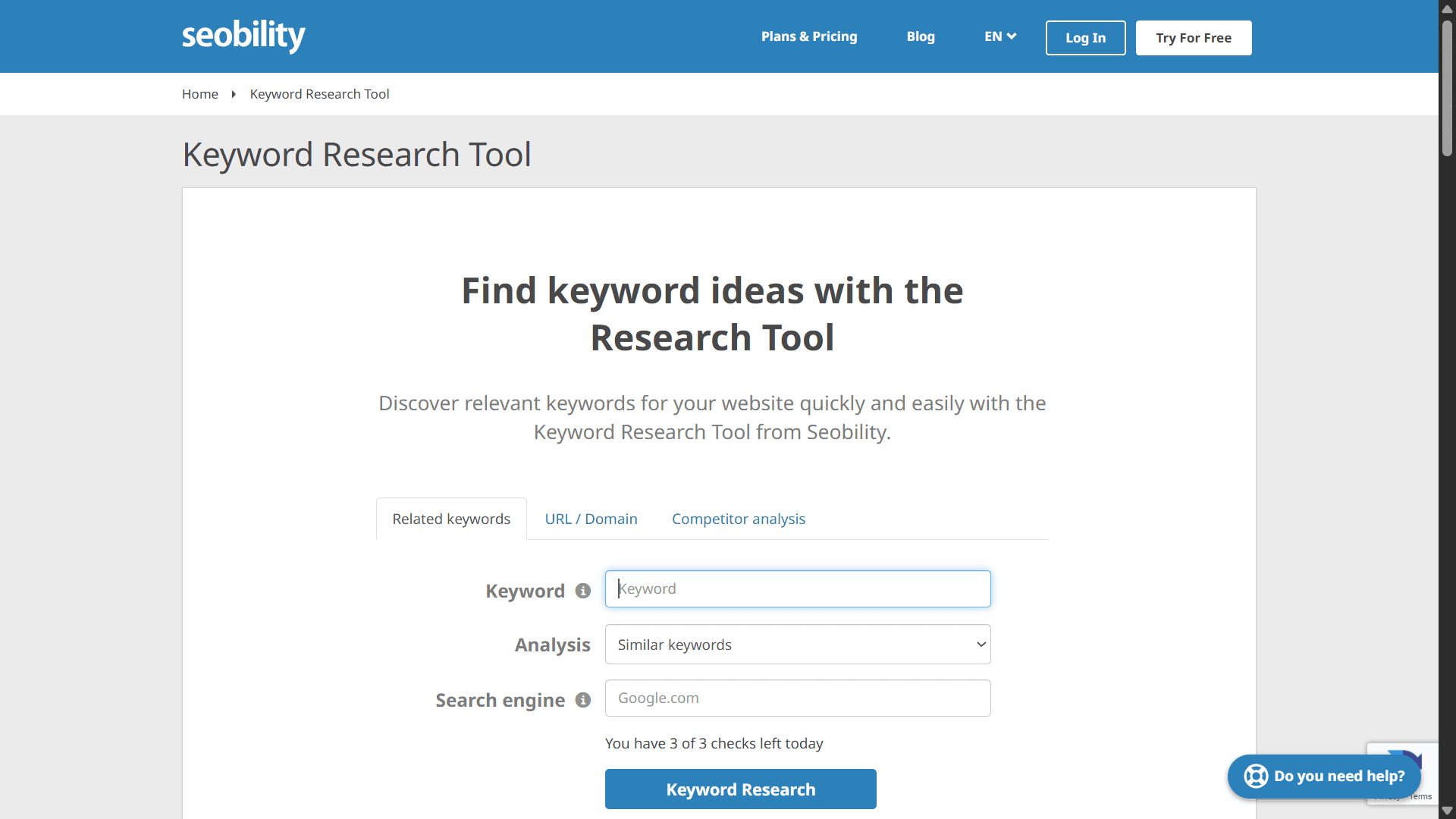1456x819 pixels.
Task: Click the scrollbar down arrow
Action: (1447, 811)
